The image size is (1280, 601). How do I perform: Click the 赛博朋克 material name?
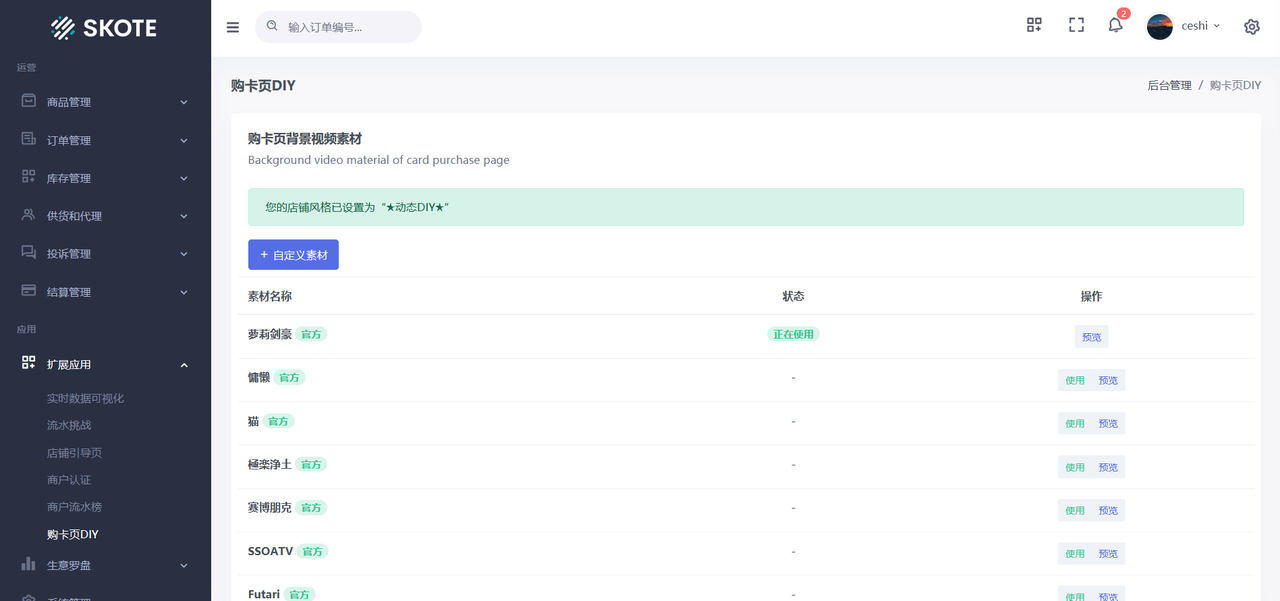tap(270, 508)
